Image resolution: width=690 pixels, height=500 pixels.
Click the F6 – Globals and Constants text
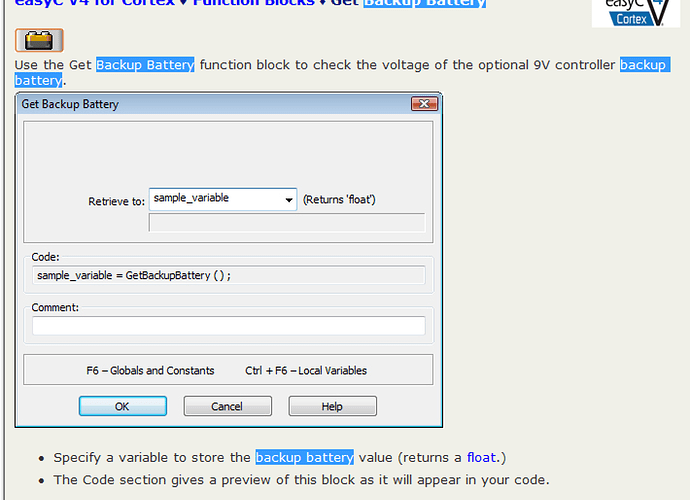(150, 371)
